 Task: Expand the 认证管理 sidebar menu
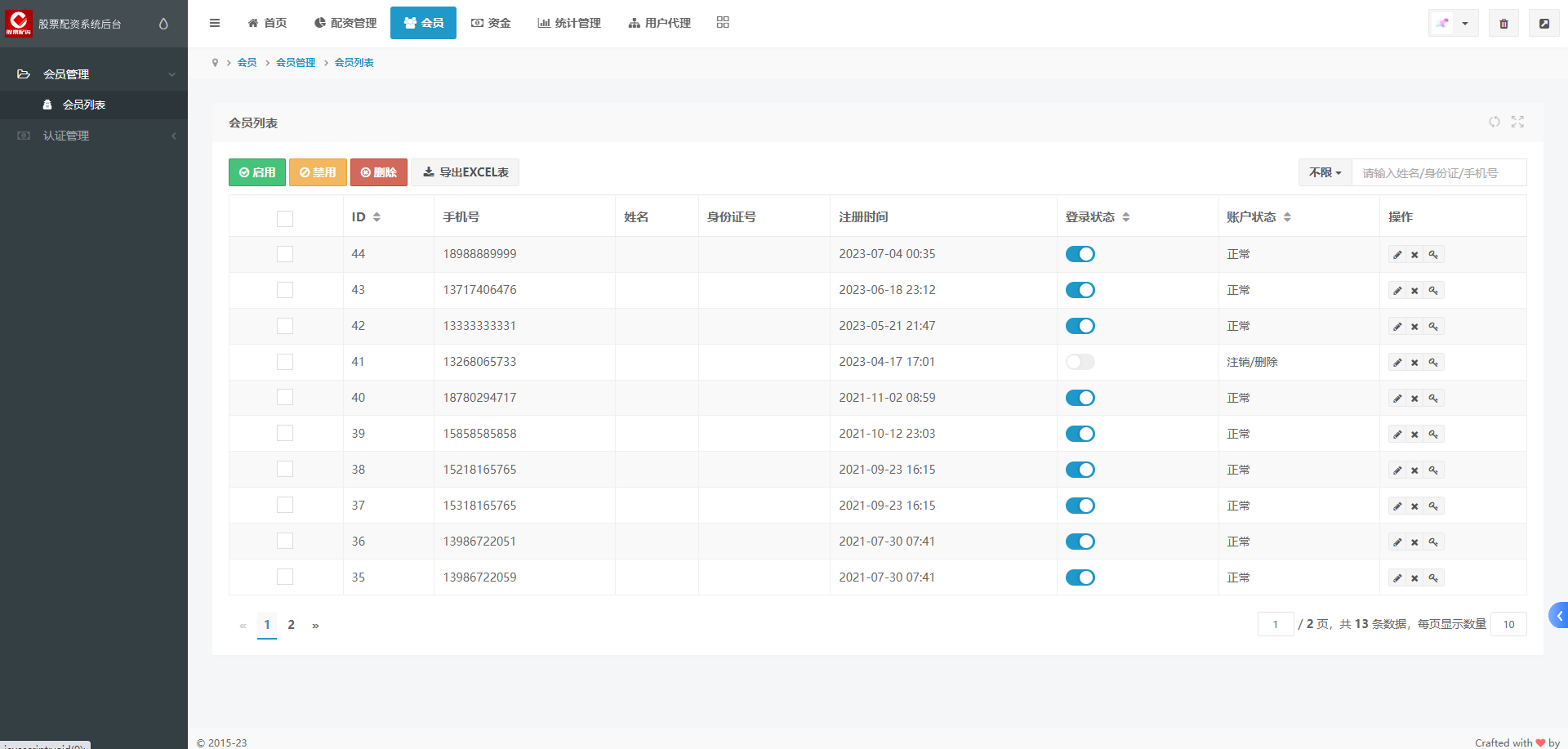pyautogui.click(x=94, y=136)
